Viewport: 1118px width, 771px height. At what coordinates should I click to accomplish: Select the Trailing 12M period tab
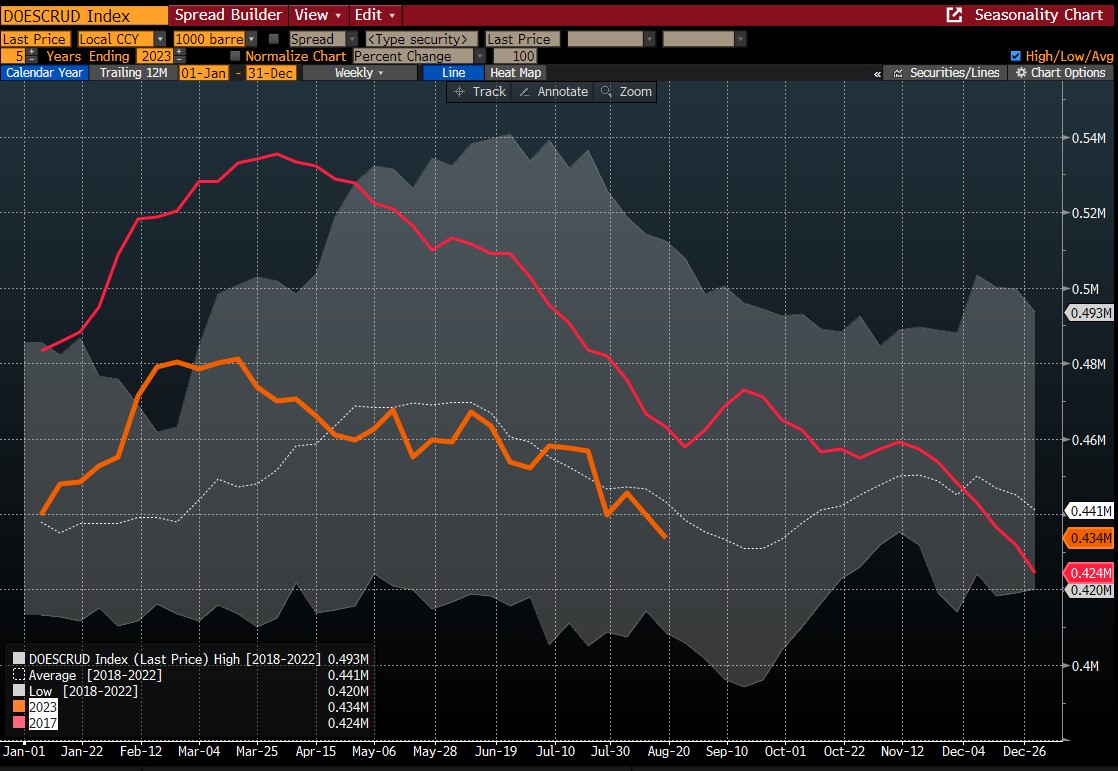132,73
